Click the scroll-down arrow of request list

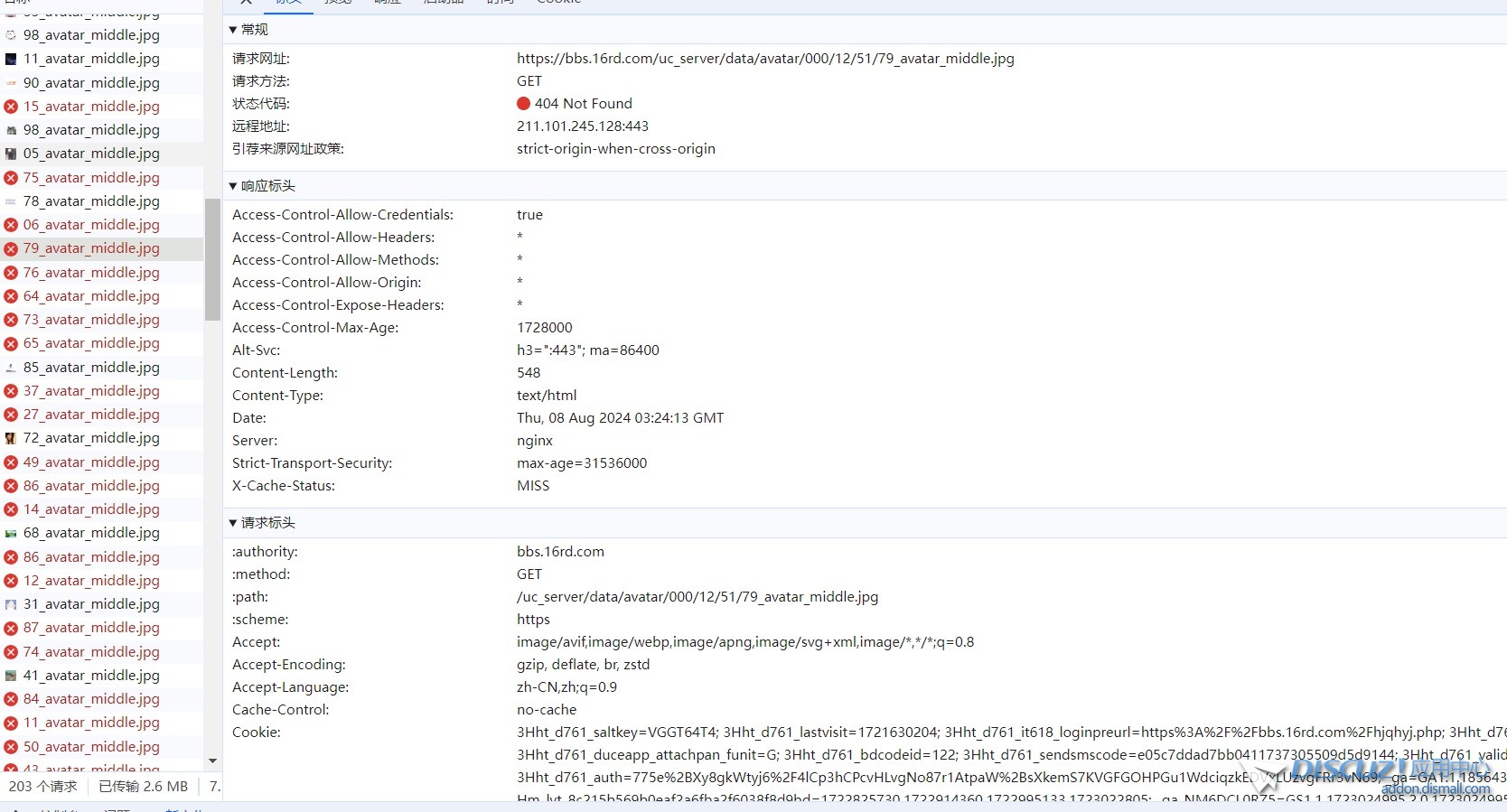coord(212,761)
